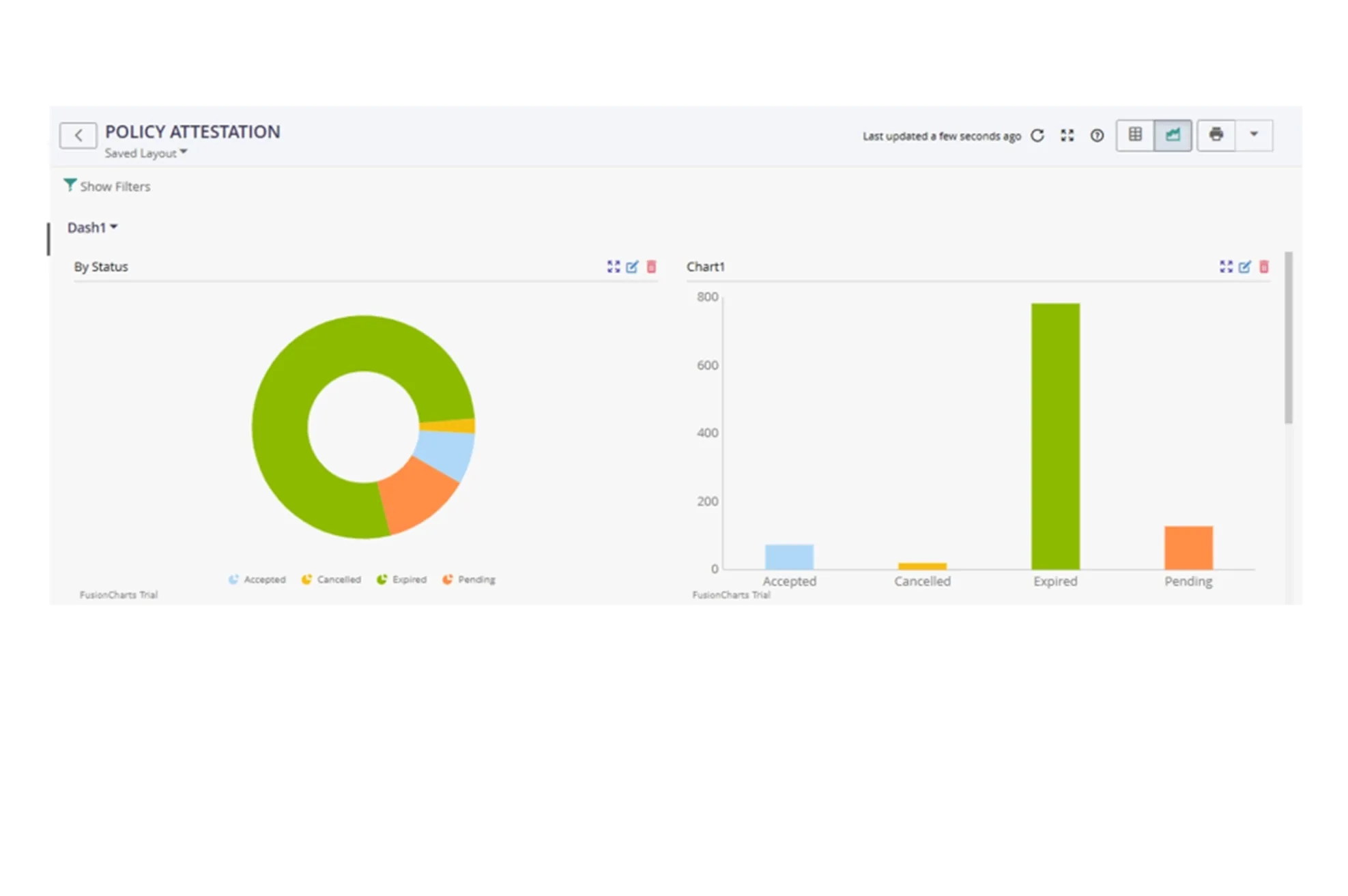Click the green Expired bar
The image size is (1348, 896).
coord(1055,437)
